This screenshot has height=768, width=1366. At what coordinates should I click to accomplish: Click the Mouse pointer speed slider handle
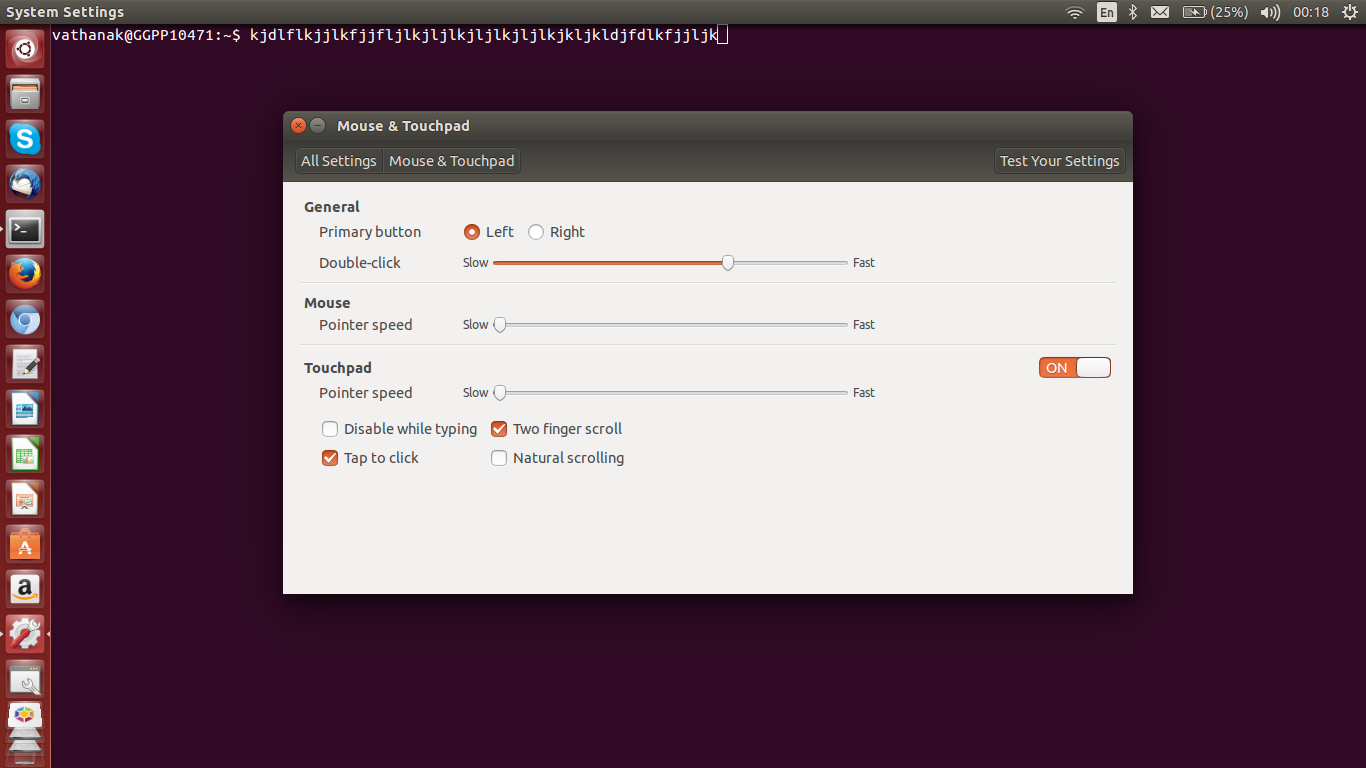point(499,325)
